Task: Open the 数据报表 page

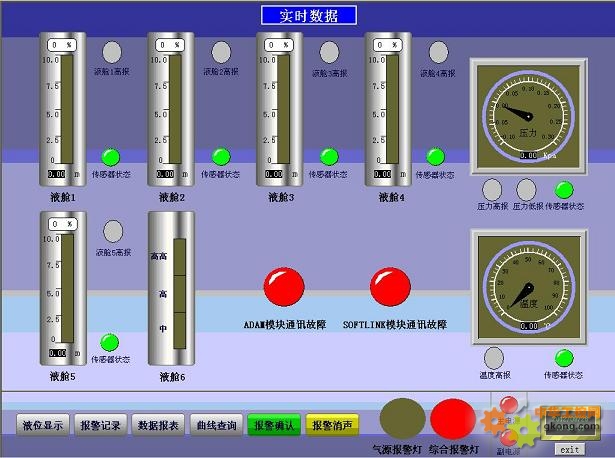Action: (158, 425)
